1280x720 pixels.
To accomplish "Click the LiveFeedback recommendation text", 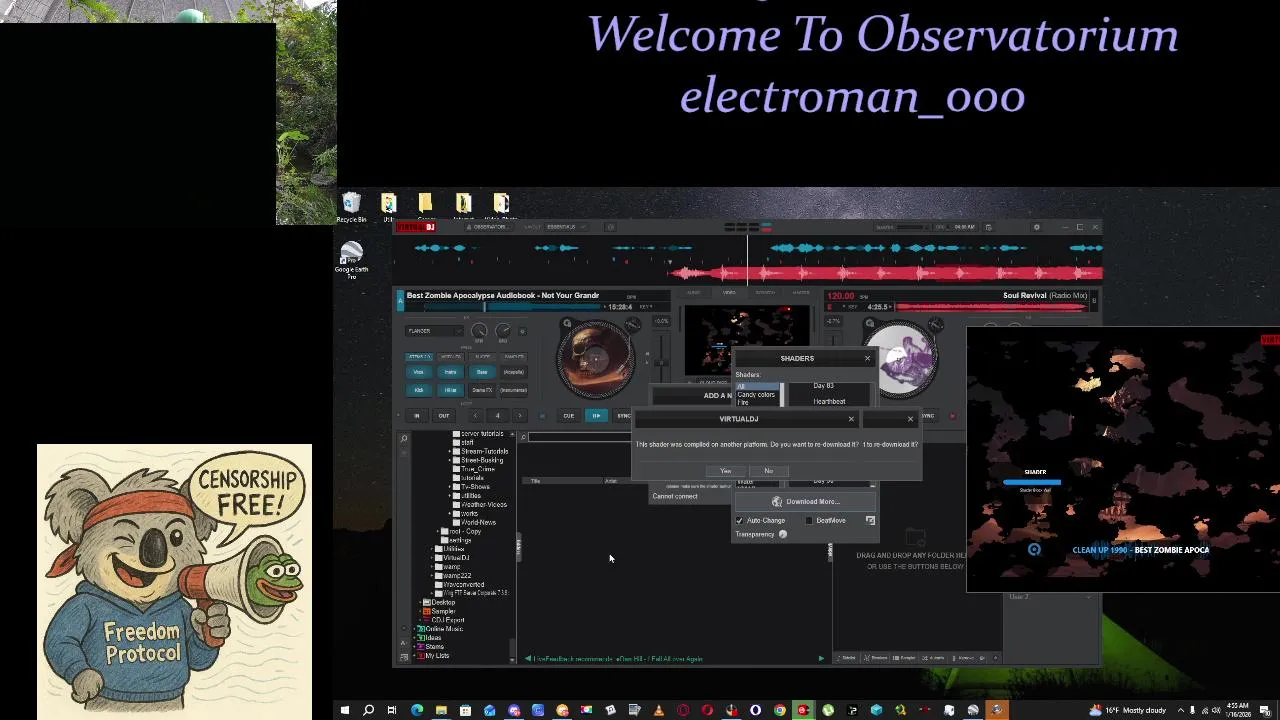I will (x=617, y=659).
